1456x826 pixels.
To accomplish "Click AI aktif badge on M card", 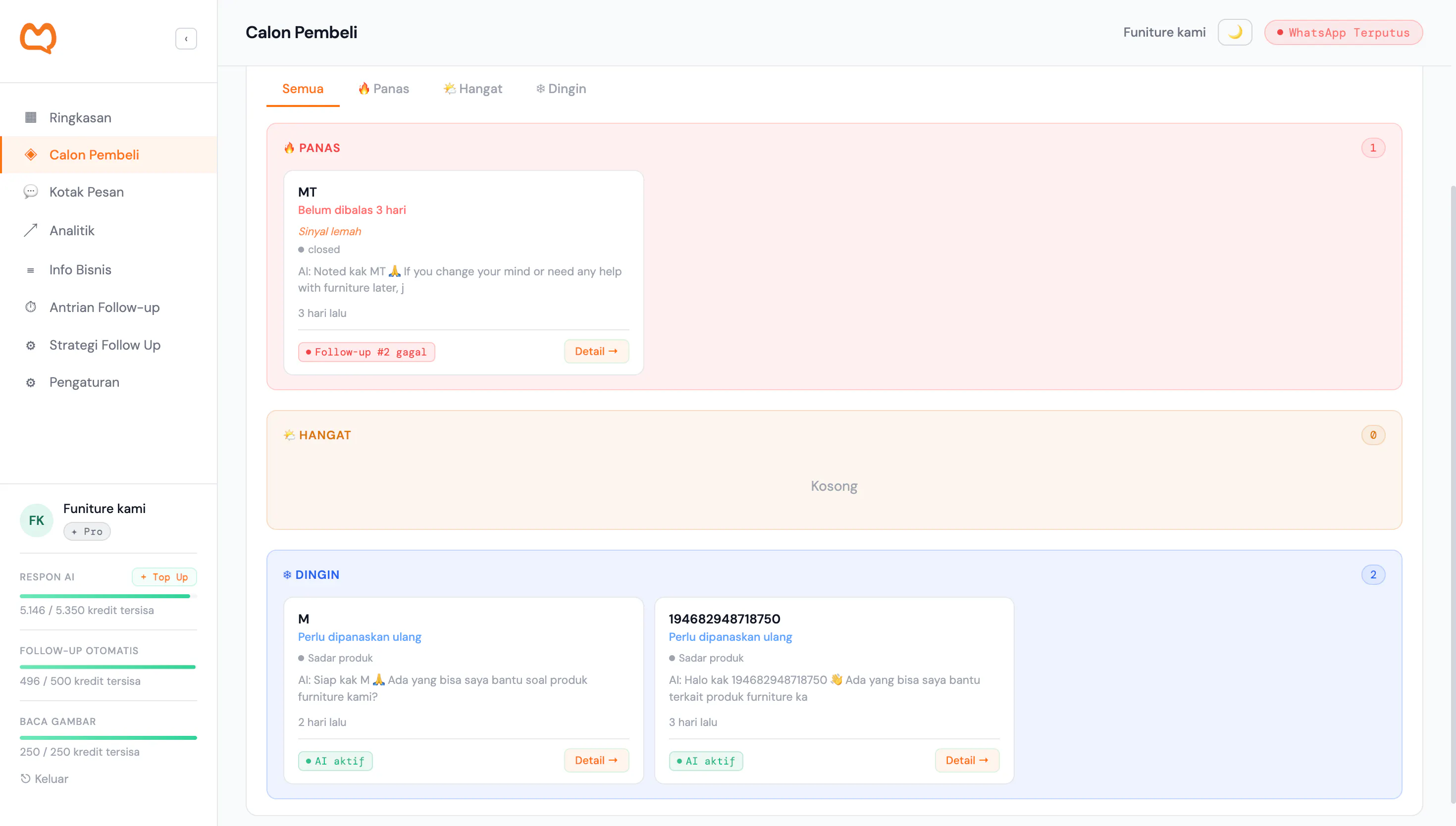I will [335, 761].
